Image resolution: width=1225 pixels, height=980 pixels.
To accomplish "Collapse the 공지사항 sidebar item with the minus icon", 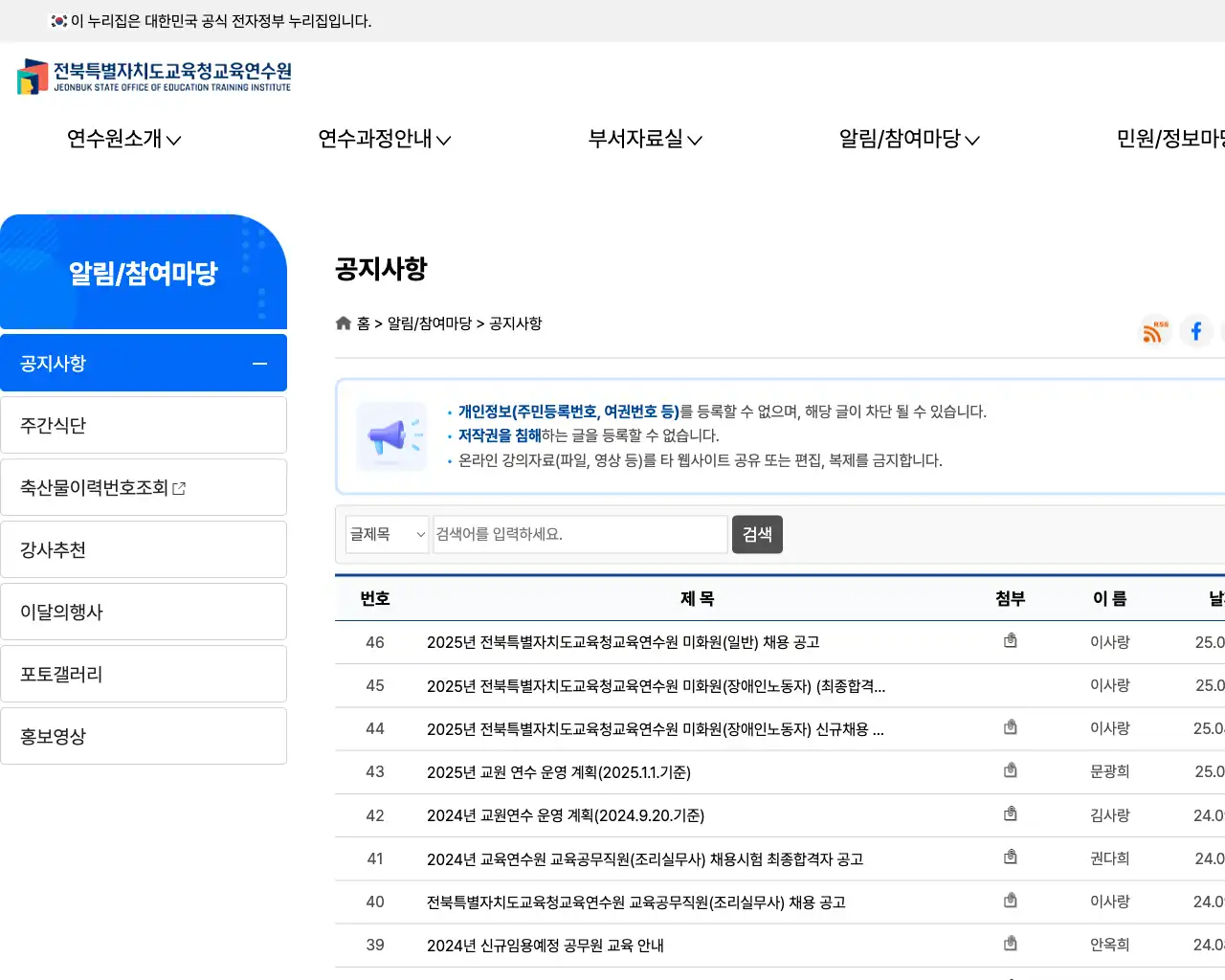I will (x=259, y=364).
